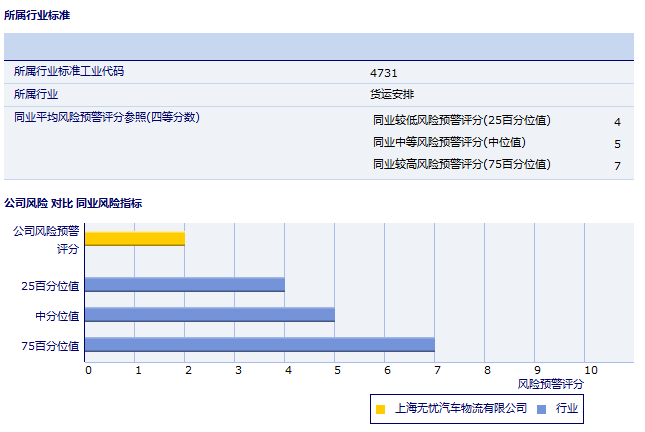Click the 75百分位值 blue bar in chart
The height and width of the screenshot is (432, 645).
click(260, 345)
